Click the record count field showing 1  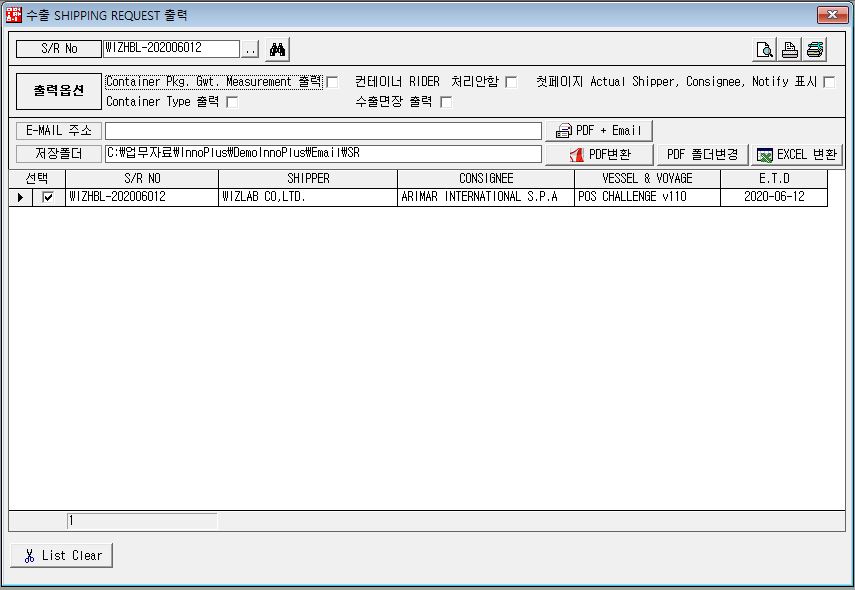[x=142, y=521]
